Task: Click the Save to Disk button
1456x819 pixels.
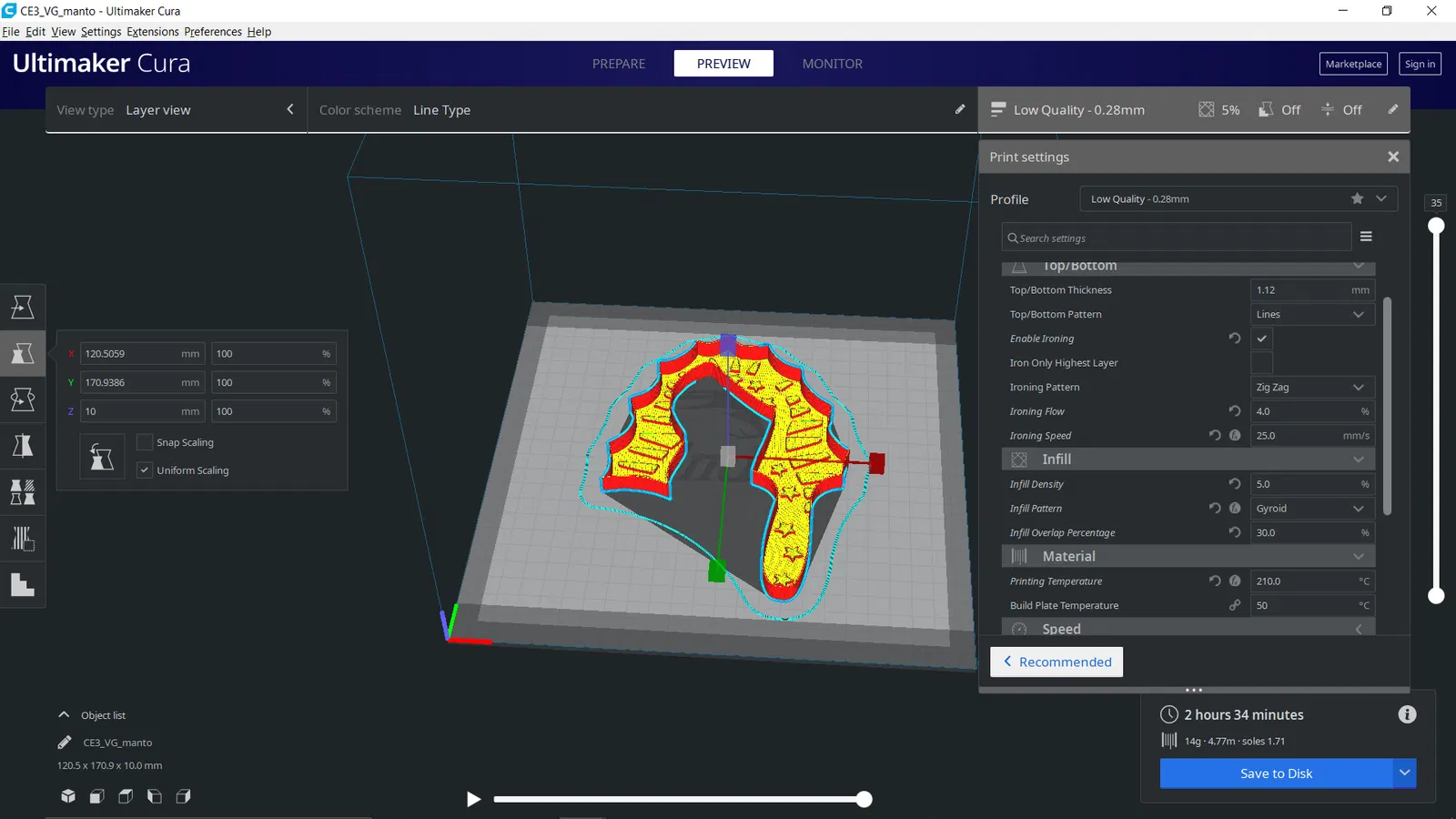Action: [x=1276, y=773]
